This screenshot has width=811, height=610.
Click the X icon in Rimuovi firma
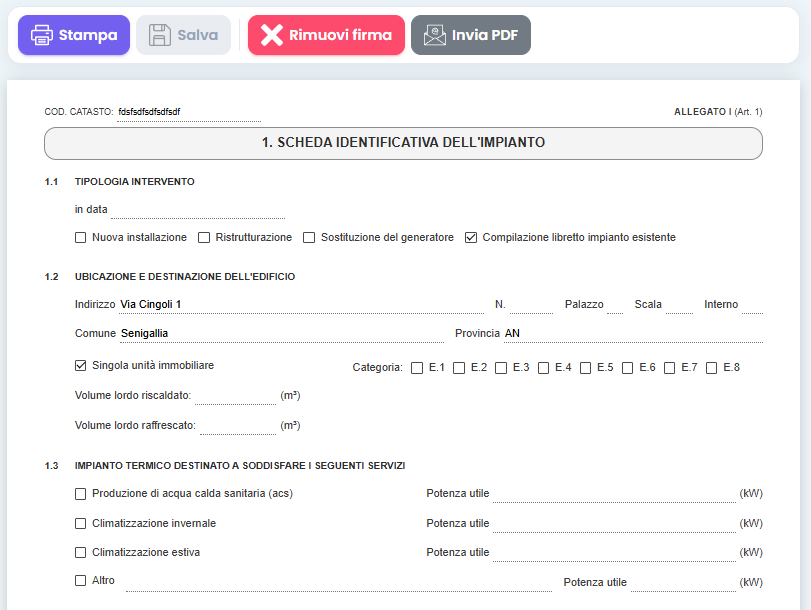point(272,35)
